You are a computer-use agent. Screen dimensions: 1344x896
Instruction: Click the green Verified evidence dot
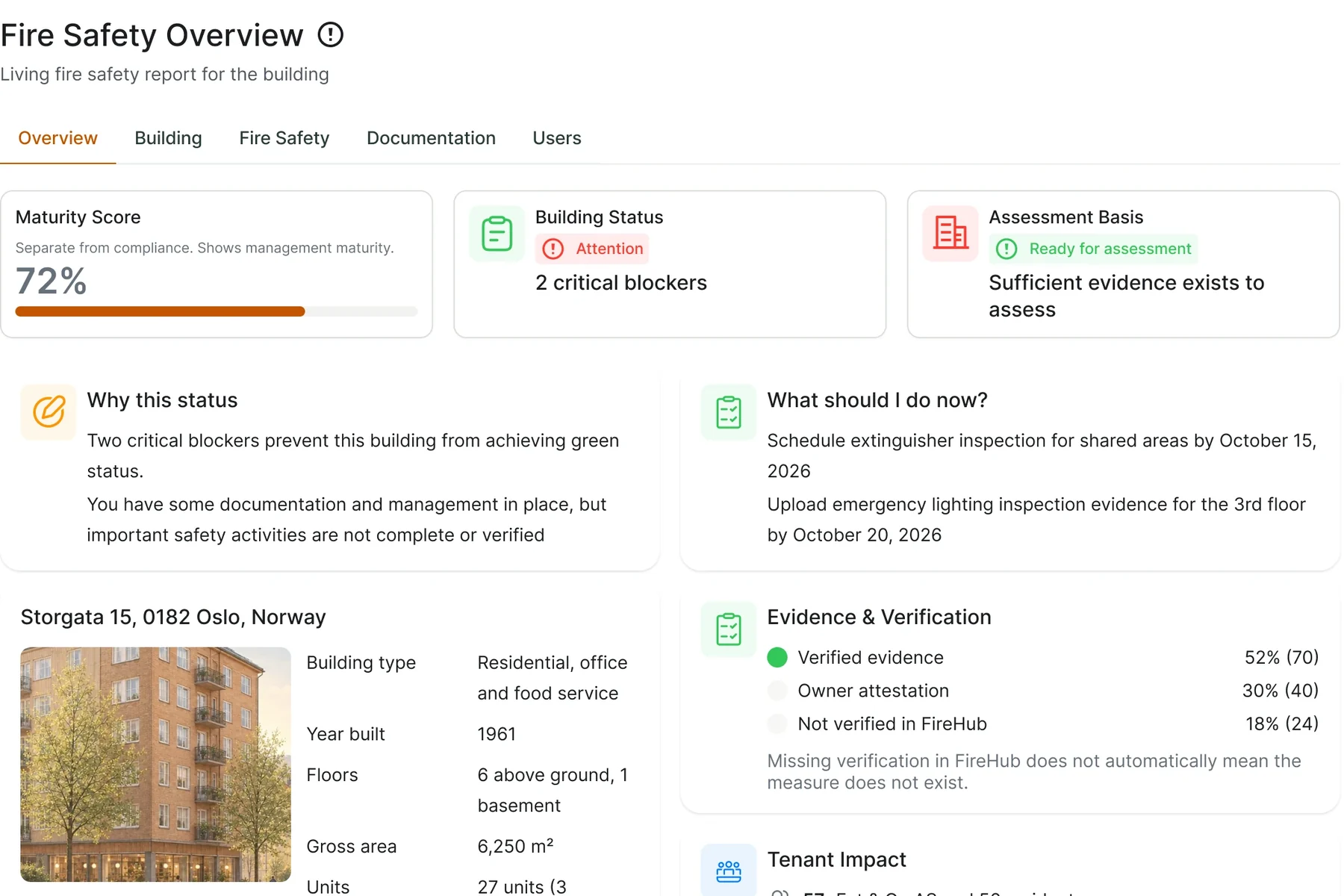777,657
